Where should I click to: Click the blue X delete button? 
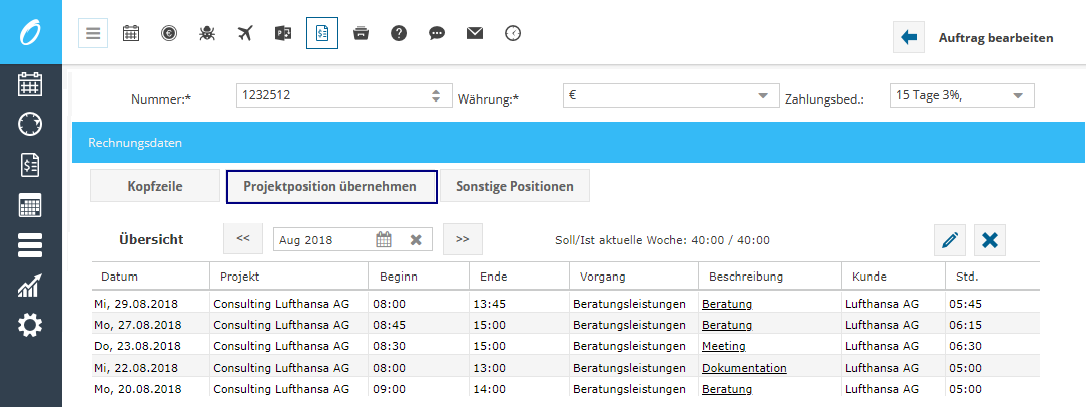tap(989, 240)
